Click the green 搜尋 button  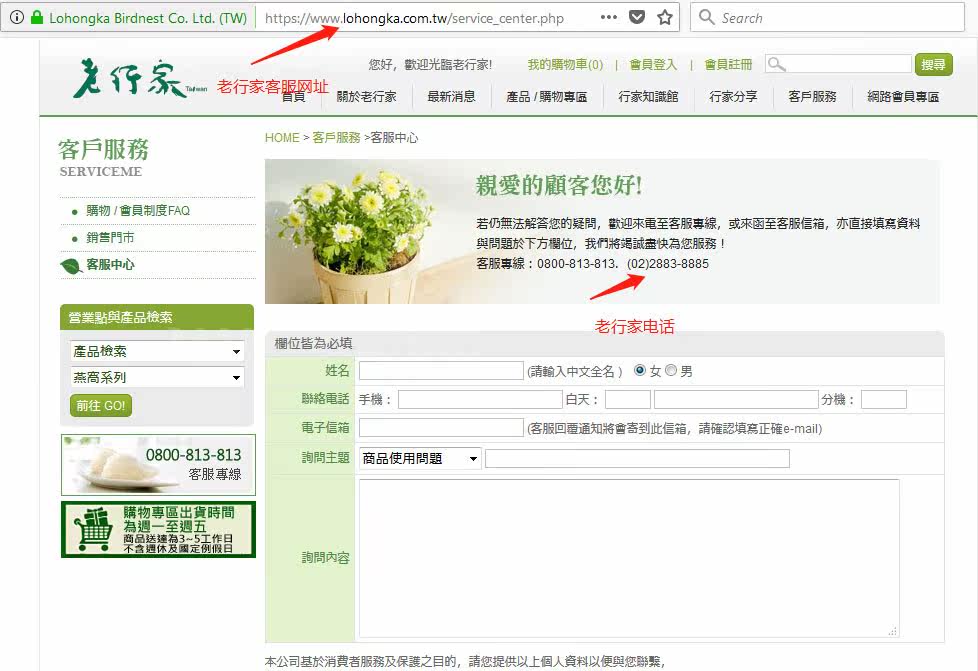934,64
